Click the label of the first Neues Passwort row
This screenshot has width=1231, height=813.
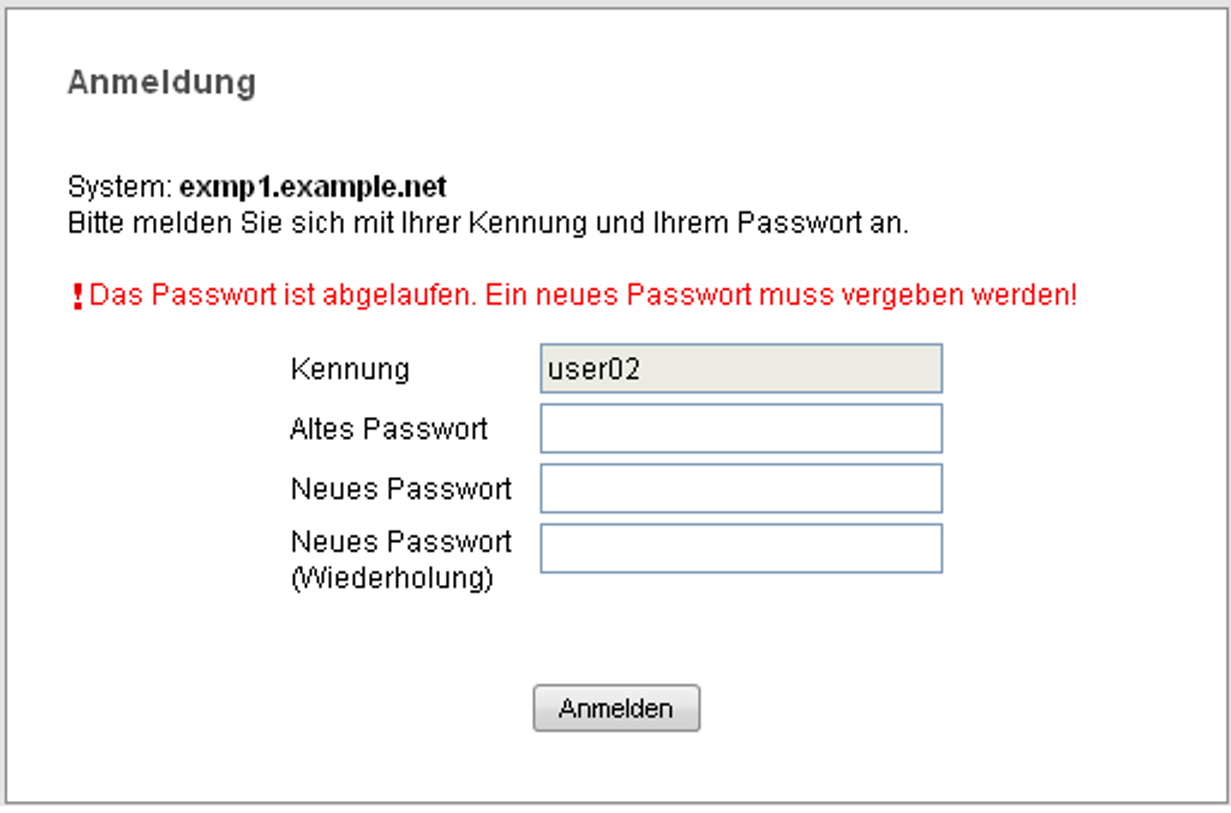(401, 489)
